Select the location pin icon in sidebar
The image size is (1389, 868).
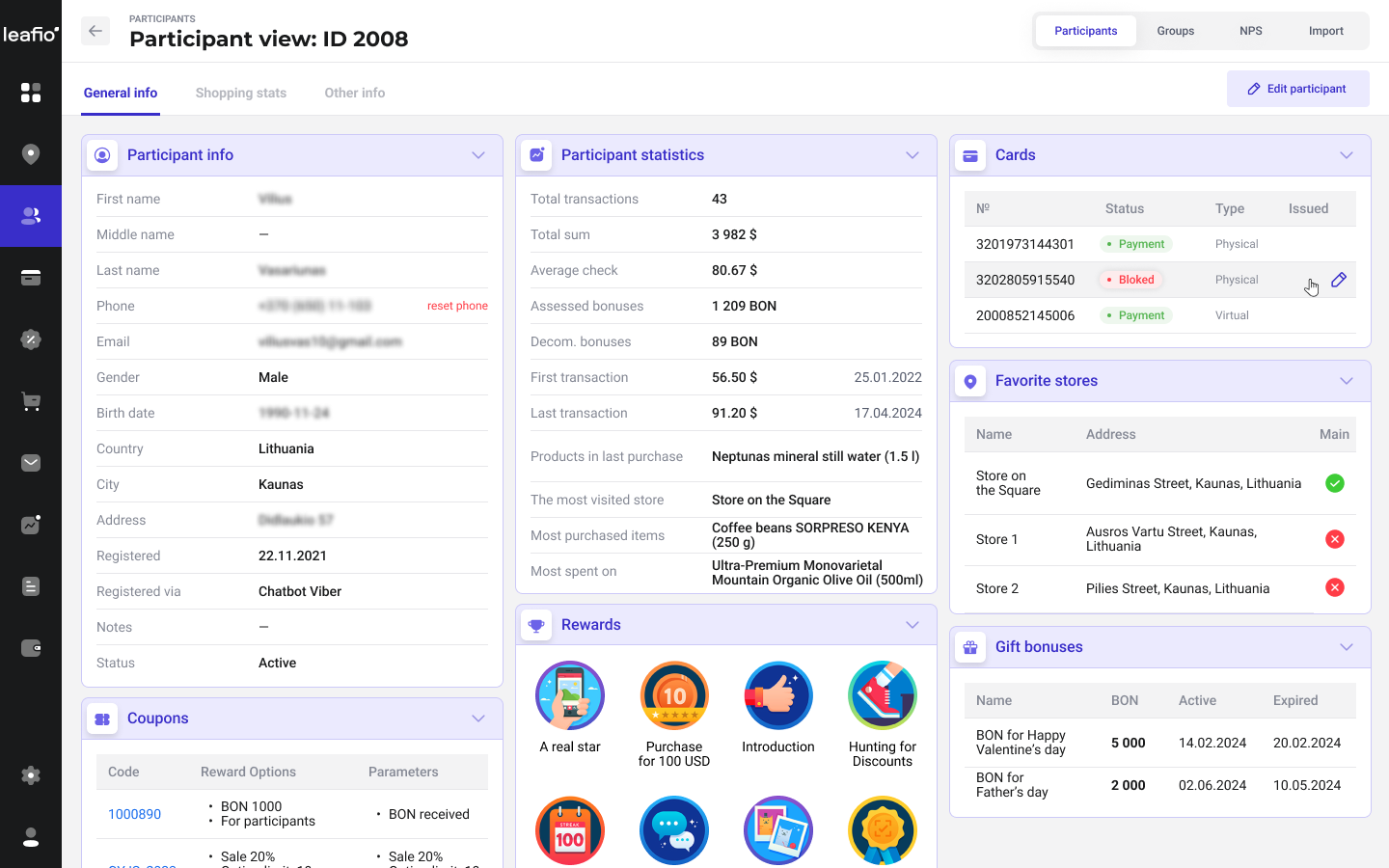coord(31,154)
